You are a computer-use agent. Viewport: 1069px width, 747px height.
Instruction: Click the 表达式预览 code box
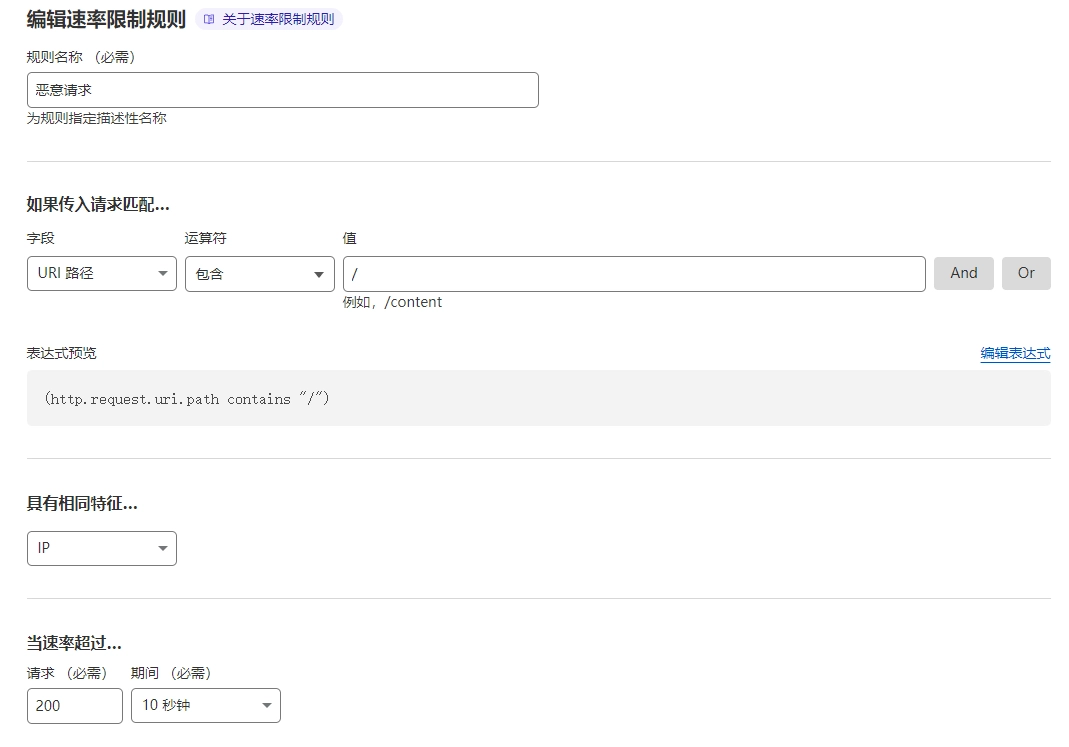click(x=538, y=398)
